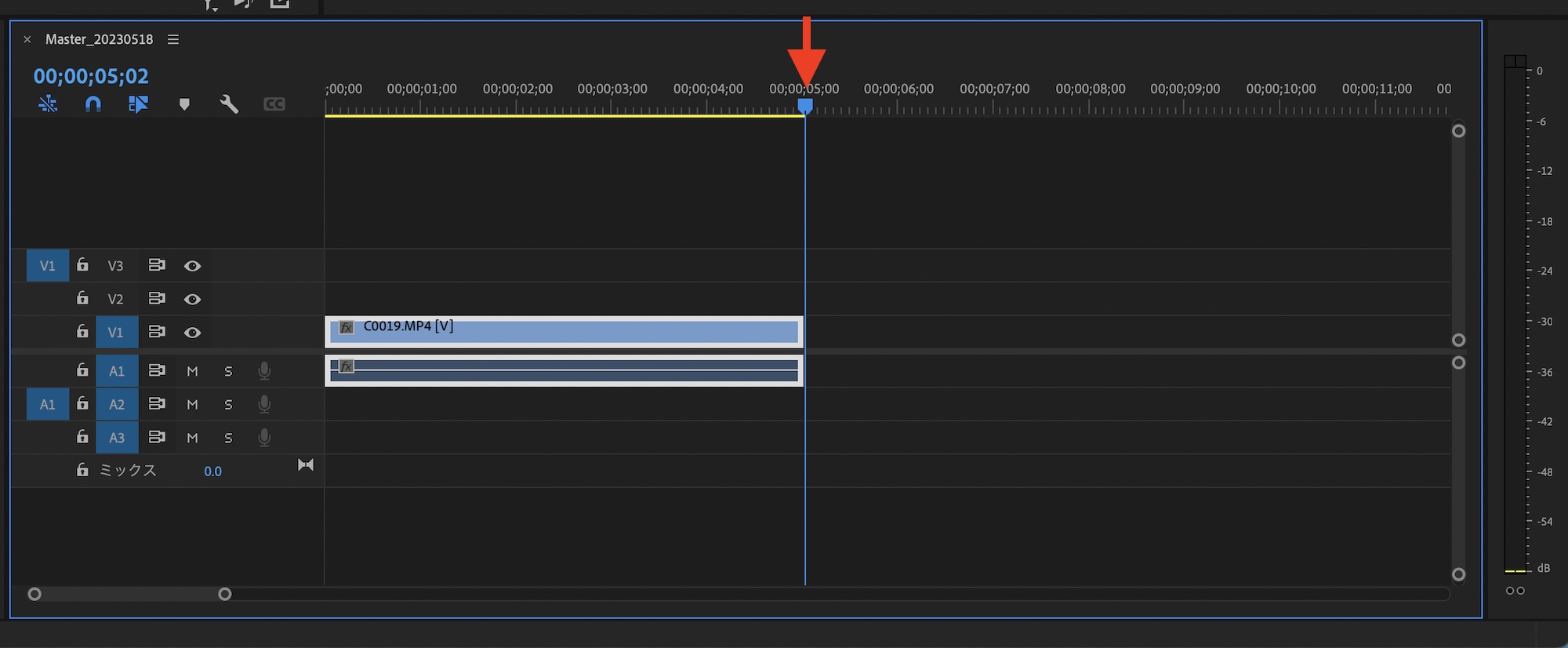Open timeline display settings wrench
The height and width of the screenshot is (648, 1568).
[x=229, y=104]
